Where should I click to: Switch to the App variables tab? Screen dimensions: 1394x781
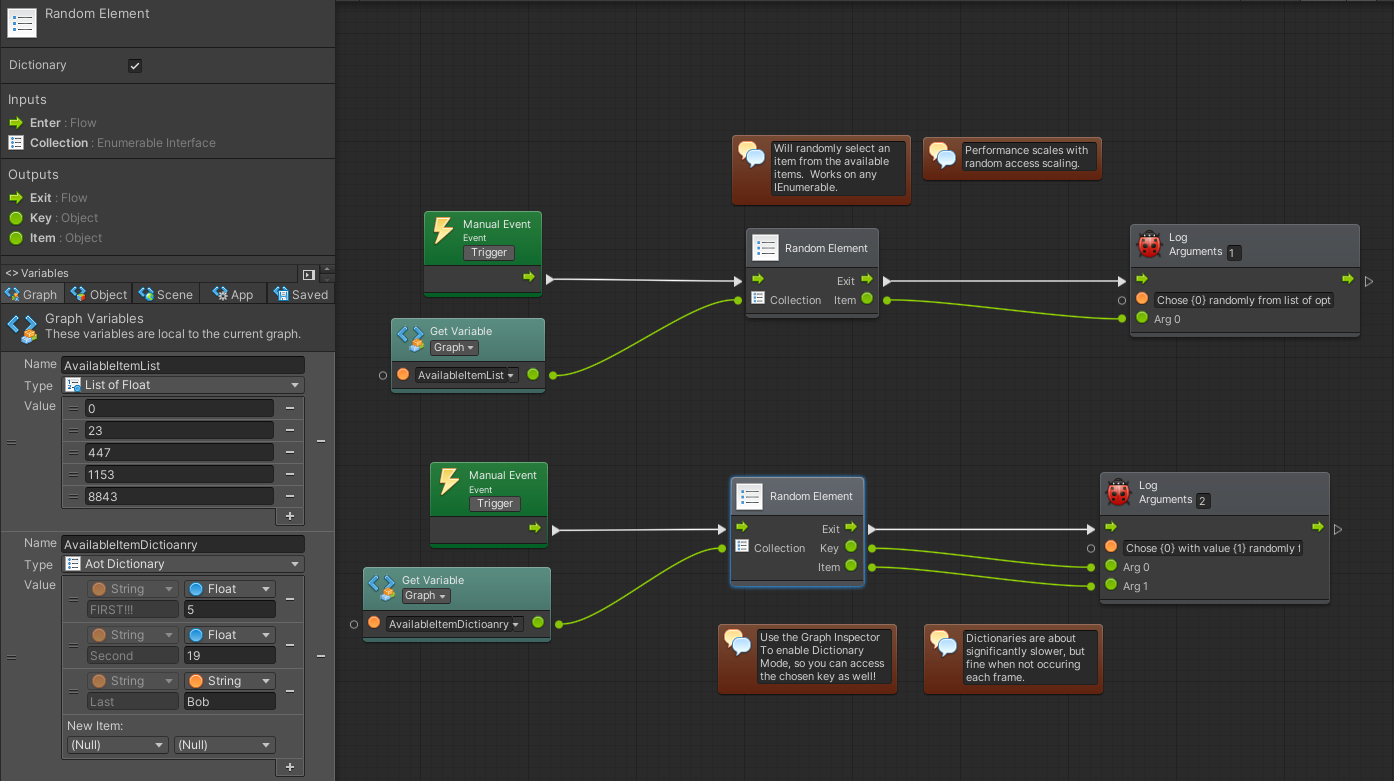pos(233,294)
